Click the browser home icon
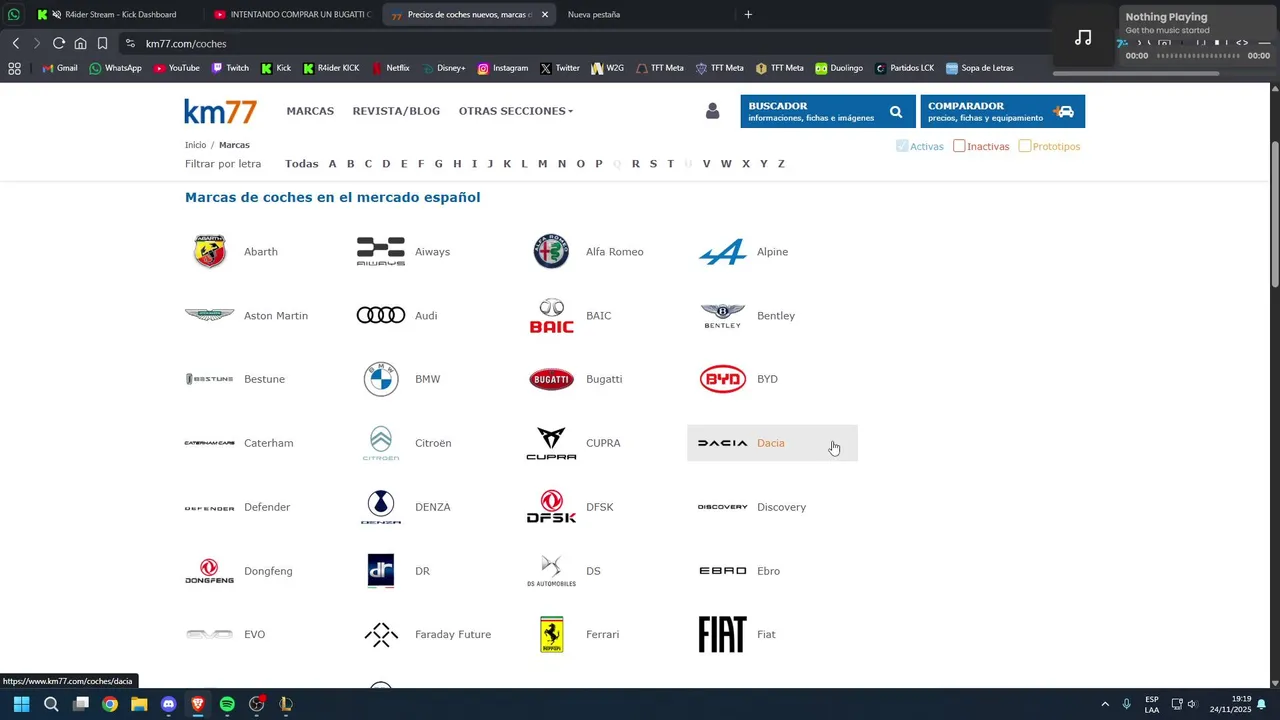 (81, 43)
